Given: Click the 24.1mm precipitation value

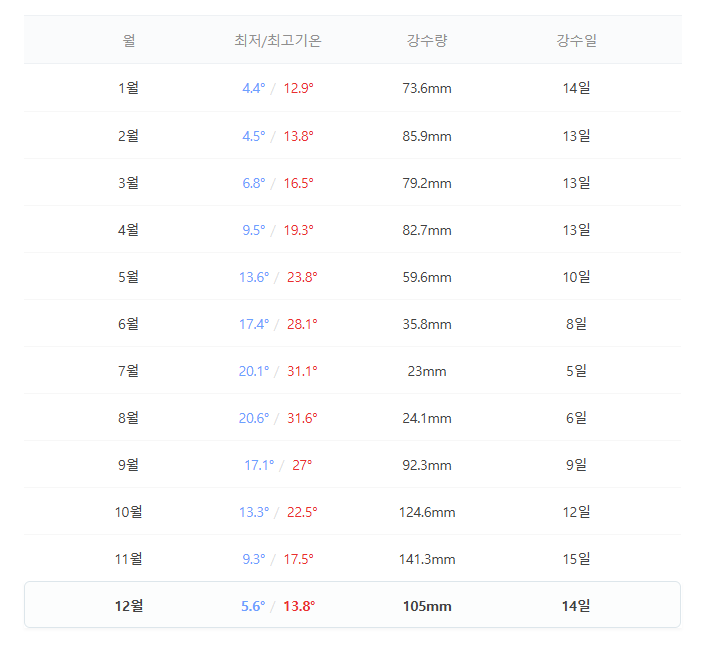Looking at the screenshot, I should 427,418.
